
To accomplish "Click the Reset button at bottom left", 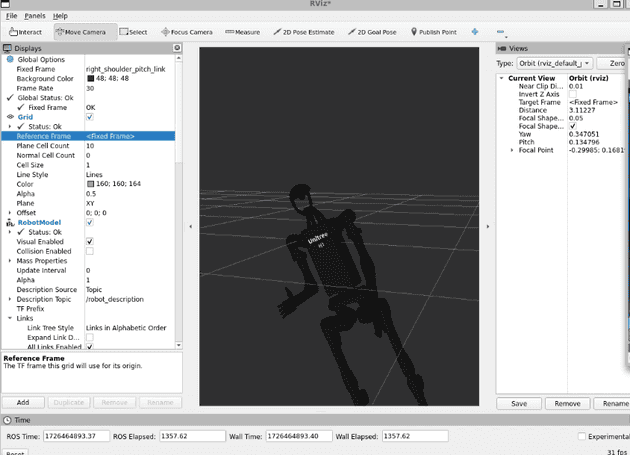I will pos(15,453).
